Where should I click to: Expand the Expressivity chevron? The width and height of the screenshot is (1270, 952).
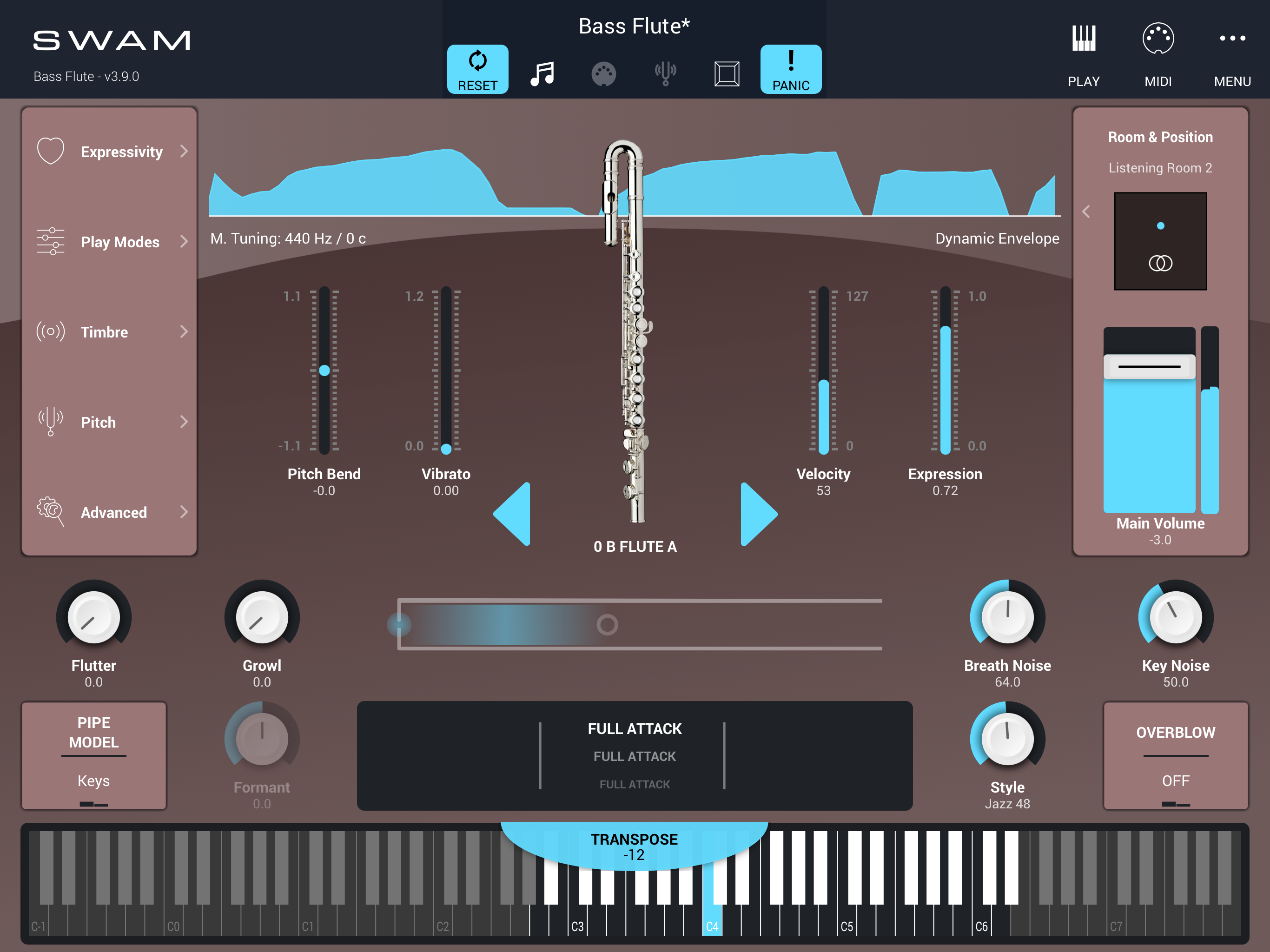(184, 151)
